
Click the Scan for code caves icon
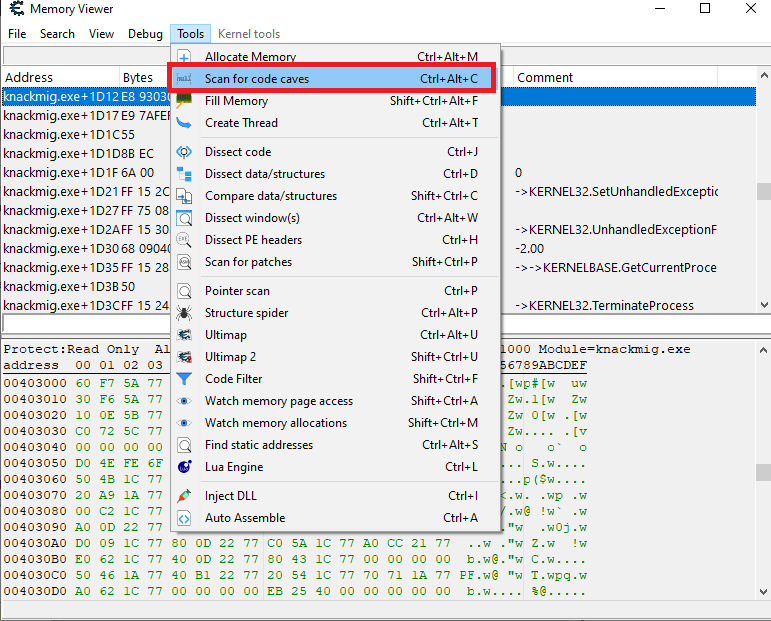point(184,79)
